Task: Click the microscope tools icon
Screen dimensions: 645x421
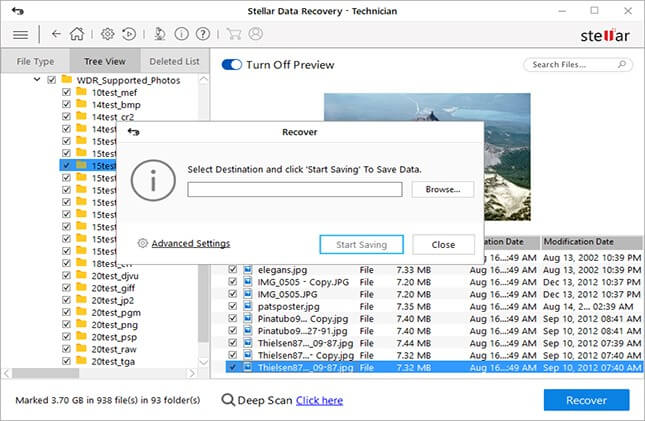Action: pyautogui.click(x=160, y=34)
